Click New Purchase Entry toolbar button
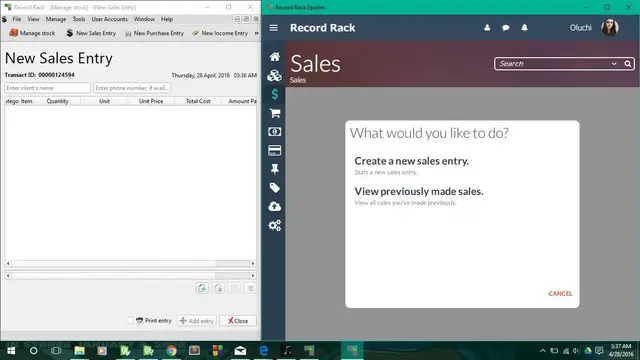 (x=154, y=33)
